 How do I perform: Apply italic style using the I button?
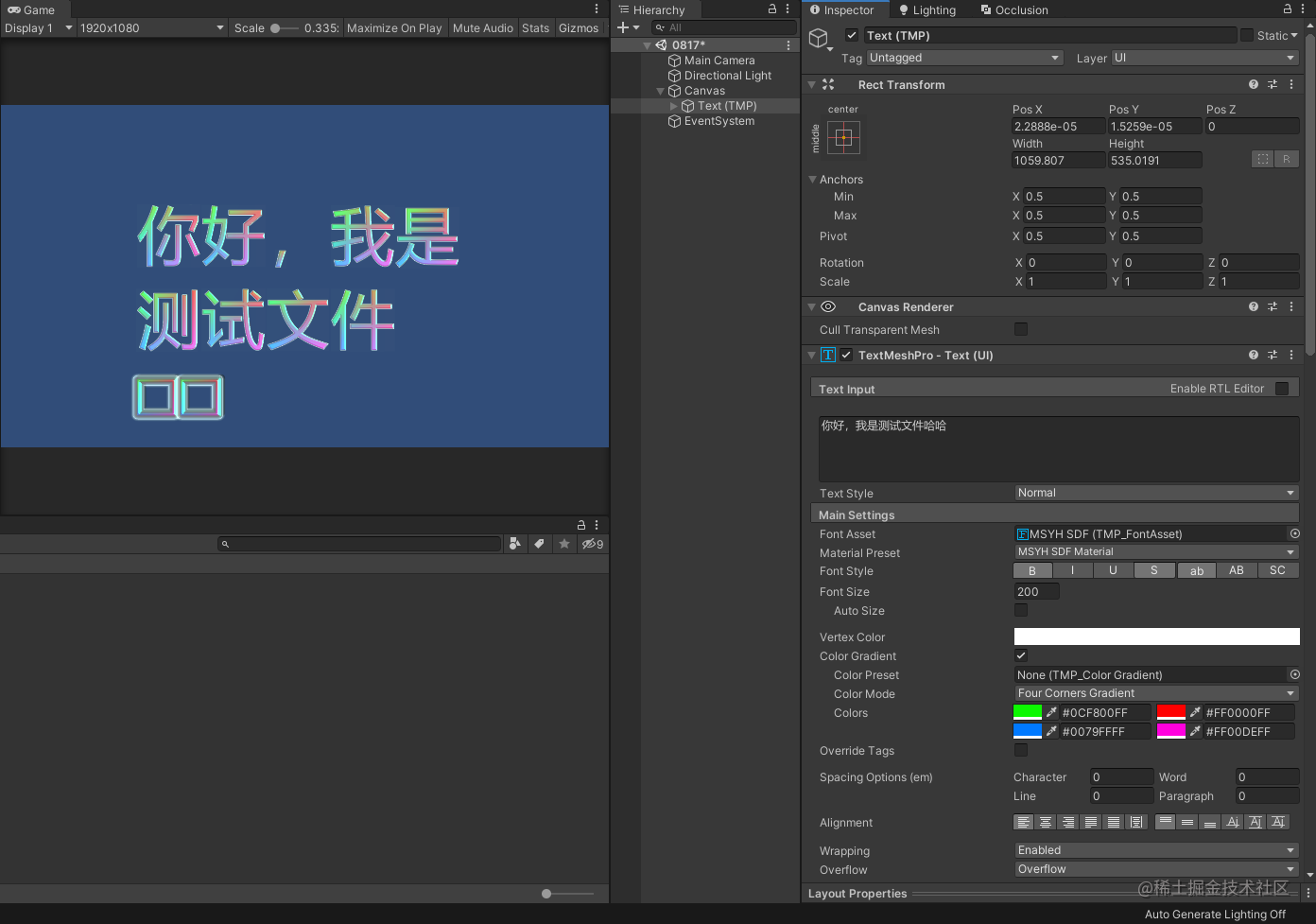(x=1073, y=570)
